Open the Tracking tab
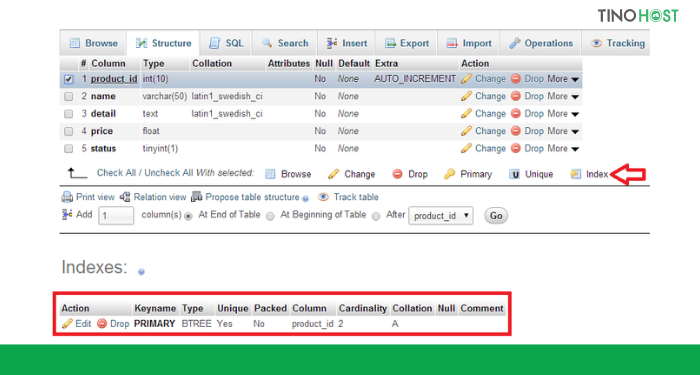This screenshot has width=700, height=375. (617, 43)
